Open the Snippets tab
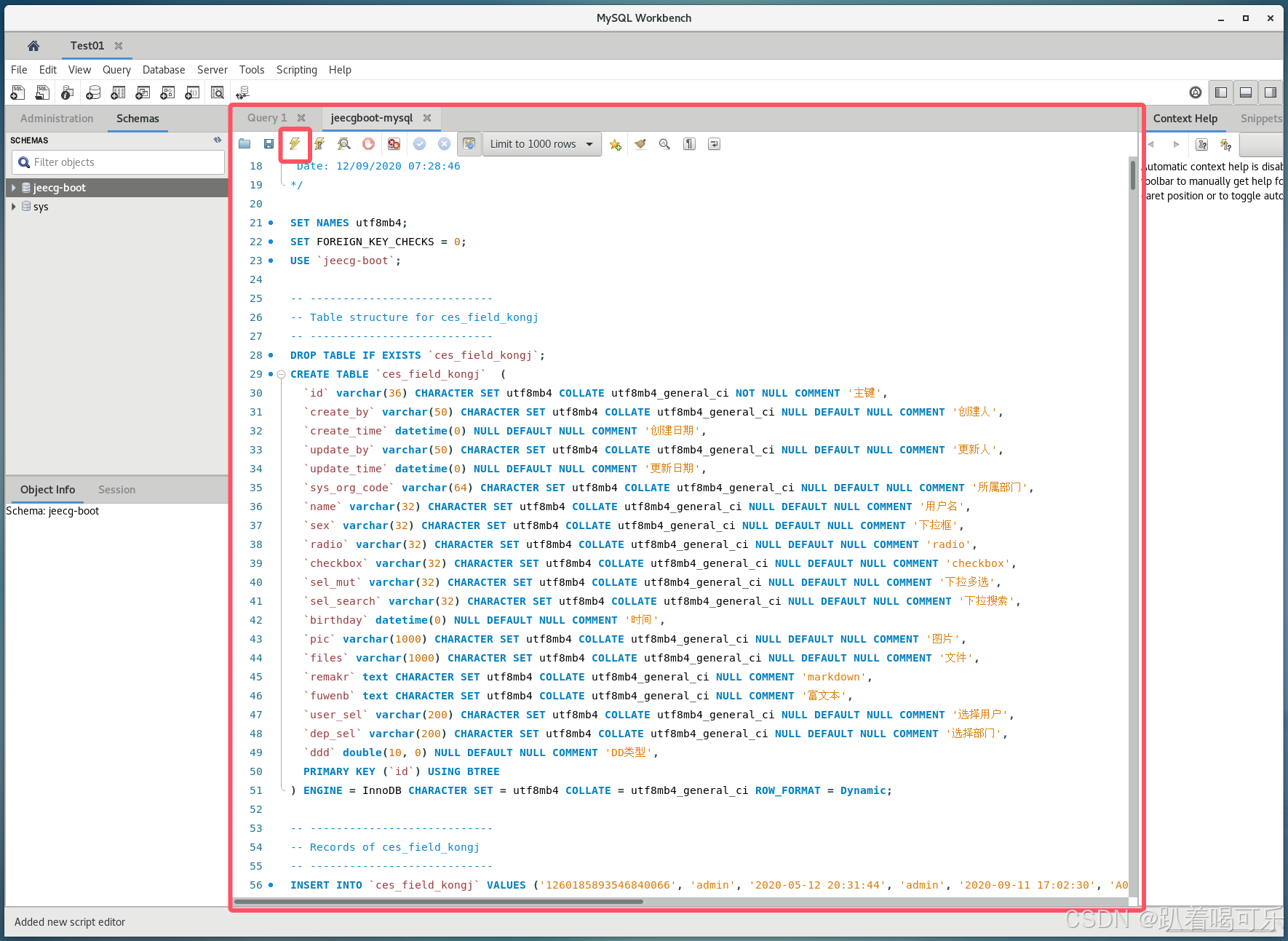Viewport: 1288px width, 941px height. tap(1261, 119)
